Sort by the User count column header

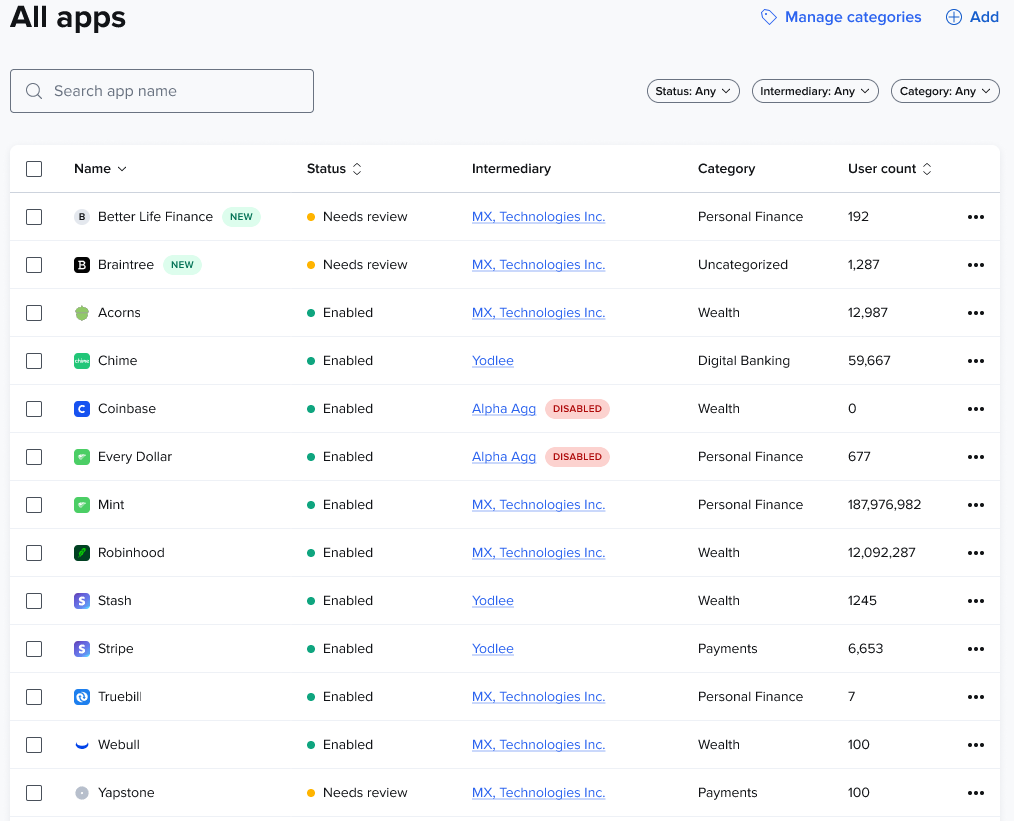point(889,169)
